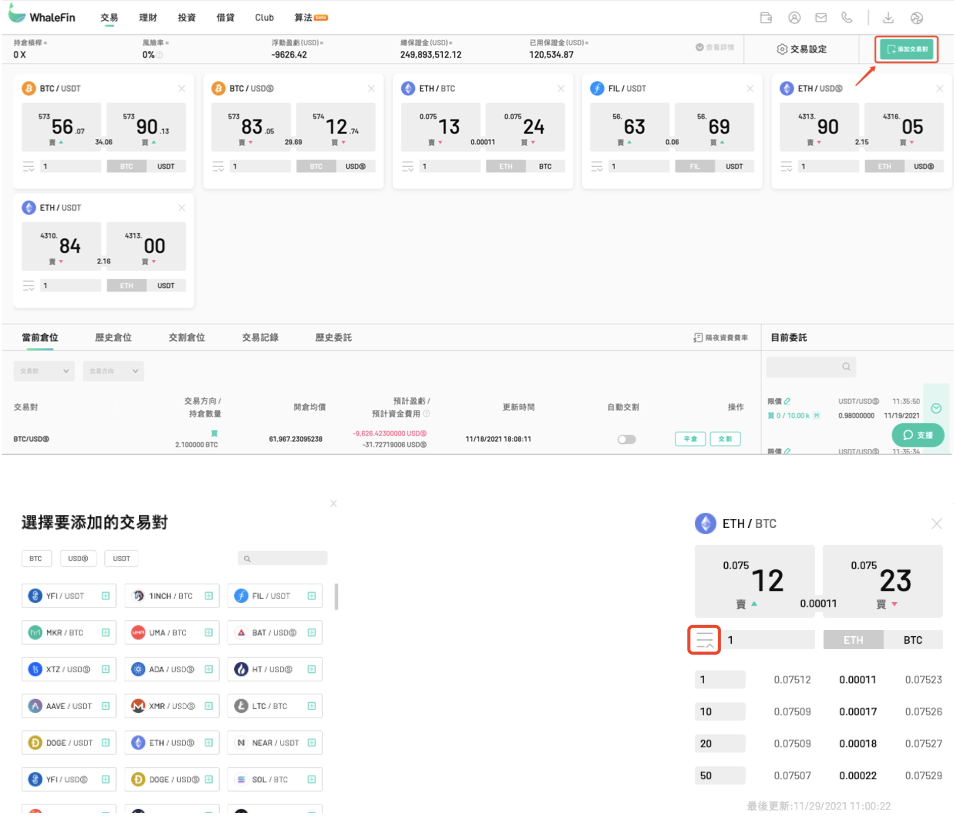Switch to the 歷史倉位 tab
The height and width of the screenshot is (821, 954).
(113, 338)
